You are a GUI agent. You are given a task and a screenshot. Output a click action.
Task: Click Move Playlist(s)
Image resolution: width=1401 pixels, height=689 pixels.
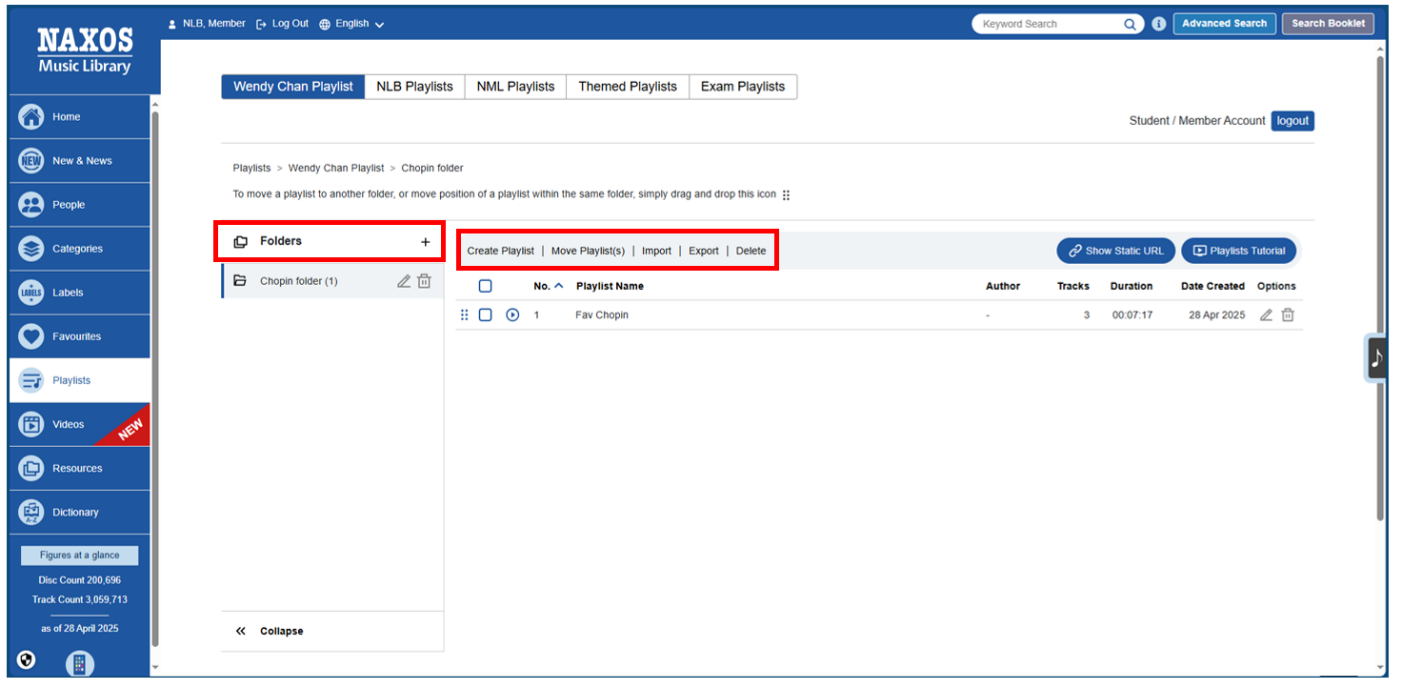pos(588,251)
